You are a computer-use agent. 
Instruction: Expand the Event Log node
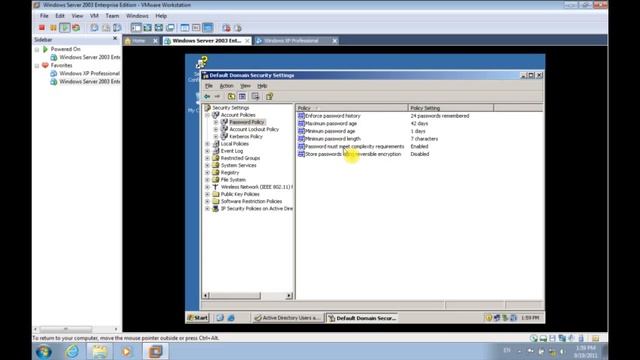(207, 151)
